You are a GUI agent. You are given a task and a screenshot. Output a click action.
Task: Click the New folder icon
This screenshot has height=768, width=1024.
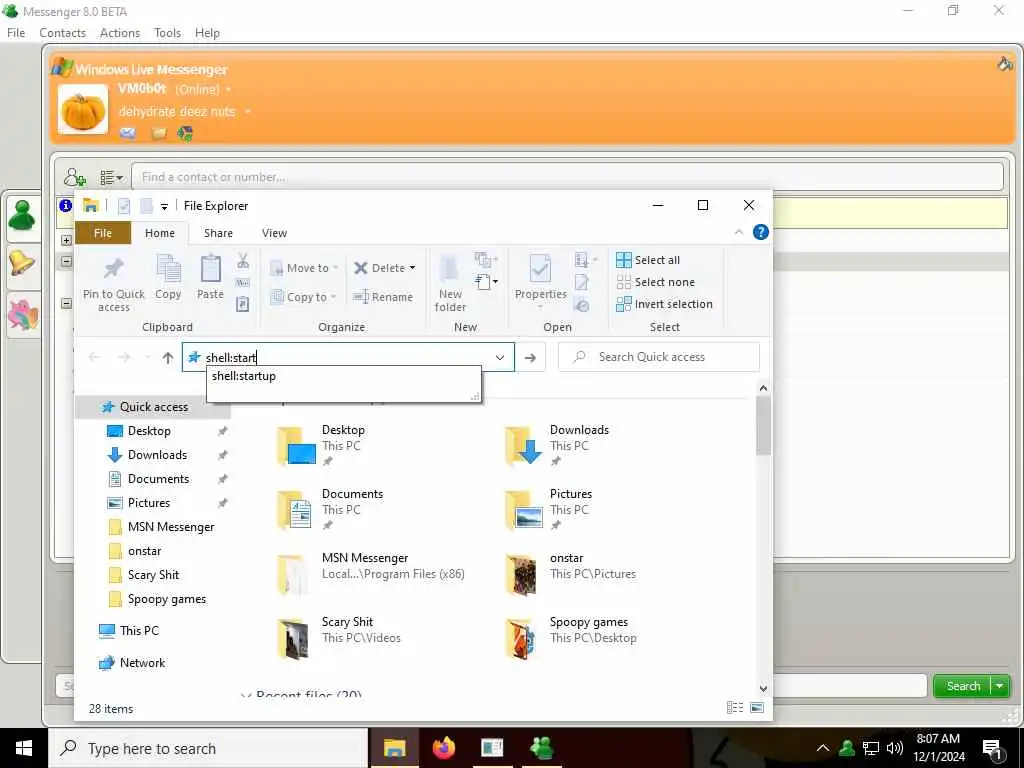click(x=449, y=269)
